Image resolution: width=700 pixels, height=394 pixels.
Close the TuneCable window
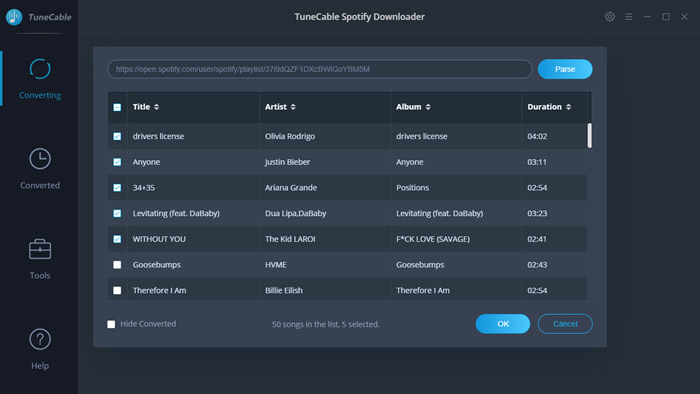pos(684,17)
